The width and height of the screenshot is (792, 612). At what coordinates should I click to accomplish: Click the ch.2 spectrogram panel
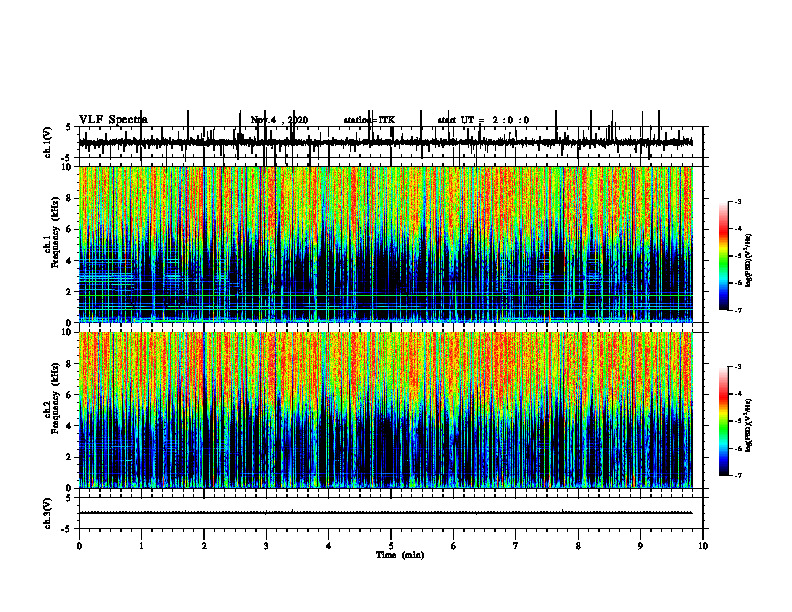pyautogui.click(x=386, y=410)
